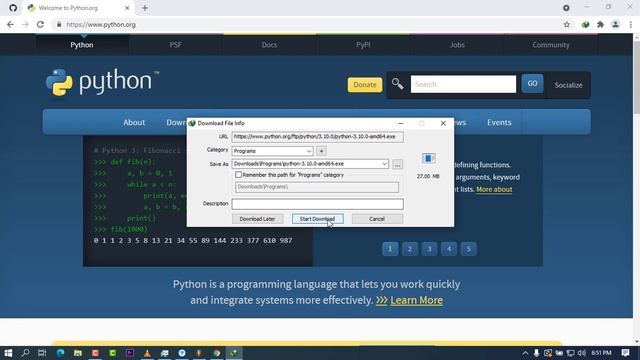The image size is (640, 360).
Task: Switch to the Community top navigation tab
Action: pyautogui.click(x=551, y=45)
